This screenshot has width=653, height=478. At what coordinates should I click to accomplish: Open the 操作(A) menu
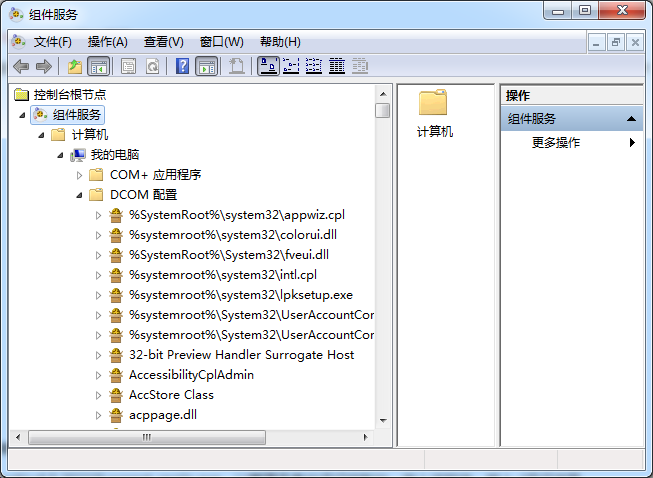coord(107,42)
